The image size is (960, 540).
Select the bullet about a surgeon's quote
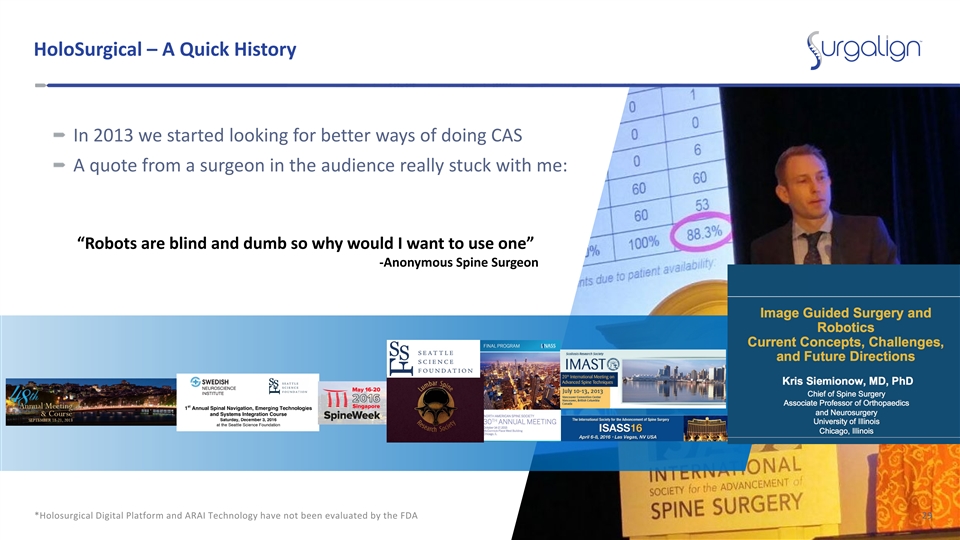[x=320, y=165]
